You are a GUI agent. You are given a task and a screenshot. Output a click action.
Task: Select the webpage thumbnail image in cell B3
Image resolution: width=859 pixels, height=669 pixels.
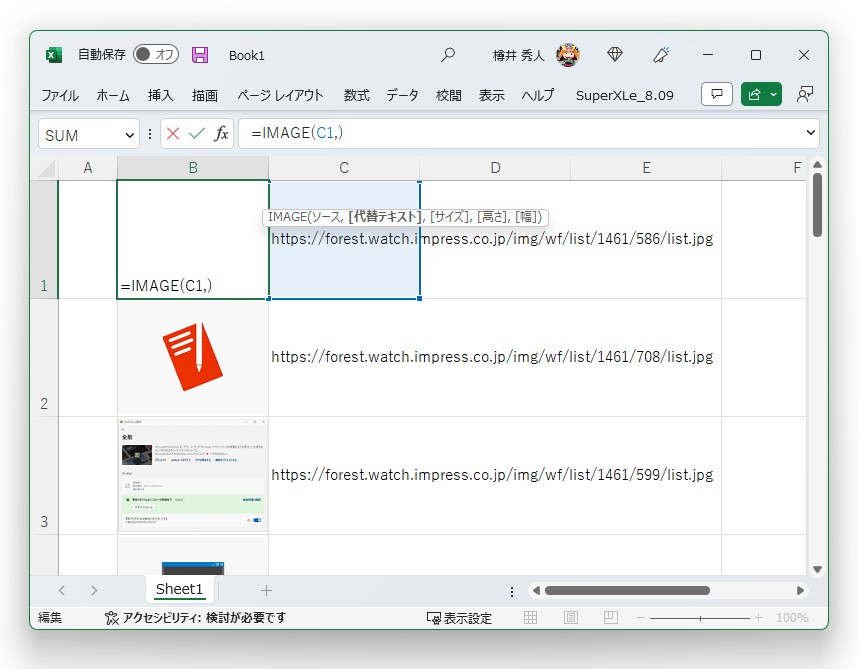192,475
